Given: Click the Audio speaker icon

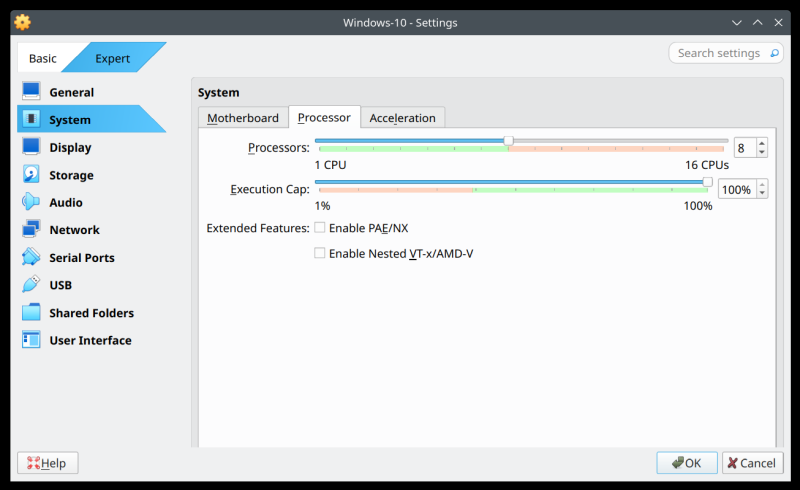Looking at the screenshot, I should tap(31, 202).
